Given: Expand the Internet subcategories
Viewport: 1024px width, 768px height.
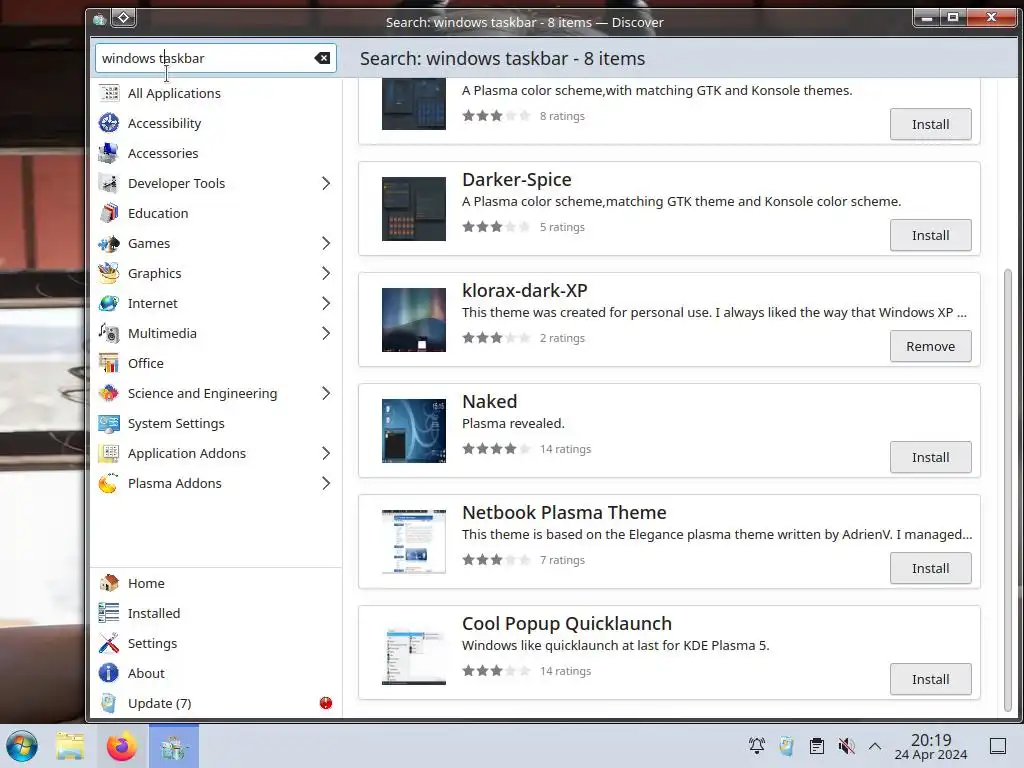Looking at the screenshot, I should pos(326,304).
